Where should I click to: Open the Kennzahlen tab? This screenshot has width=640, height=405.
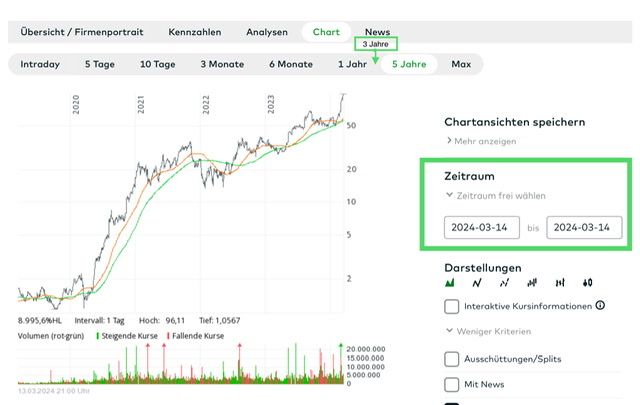(x=194, y=32)
